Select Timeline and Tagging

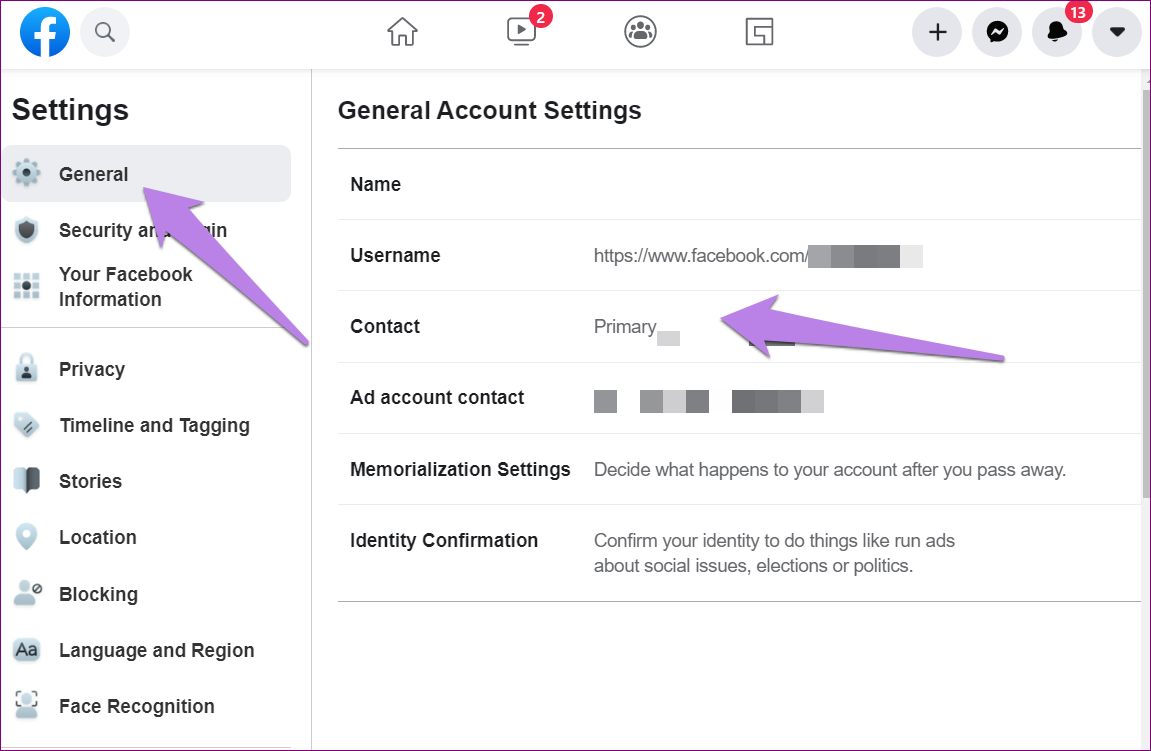[154, 425]
